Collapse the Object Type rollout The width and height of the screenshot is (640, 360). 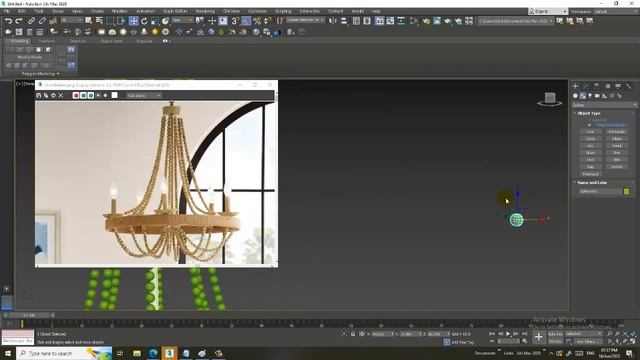click(x=589, y=113)
